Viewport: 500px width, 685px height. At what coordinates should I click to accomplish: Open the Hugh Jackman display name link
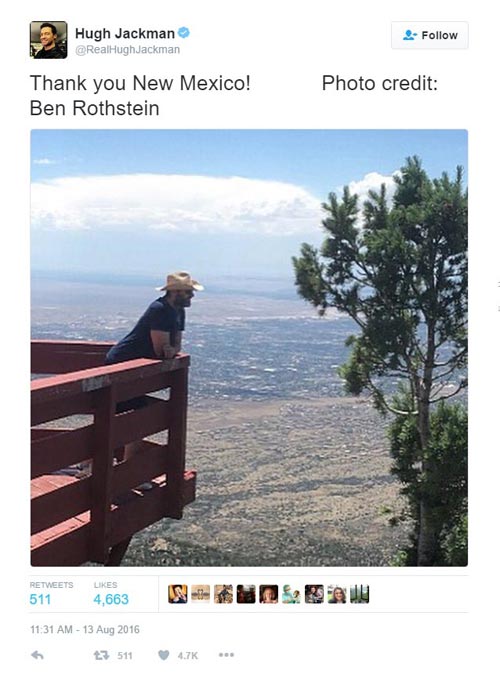point(125,33)
